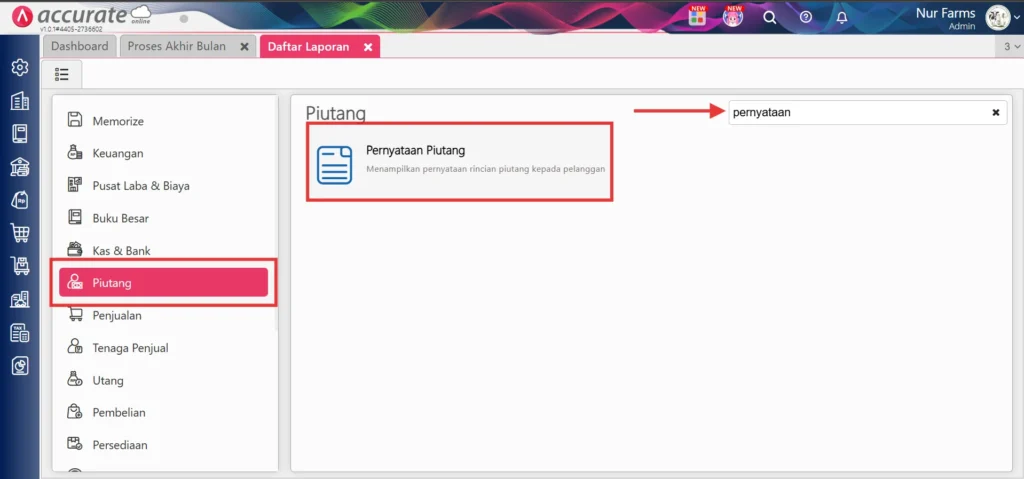Click the search magnifier in header
The height and width of the screenshot is (479, 1024).
pos(770,18)
